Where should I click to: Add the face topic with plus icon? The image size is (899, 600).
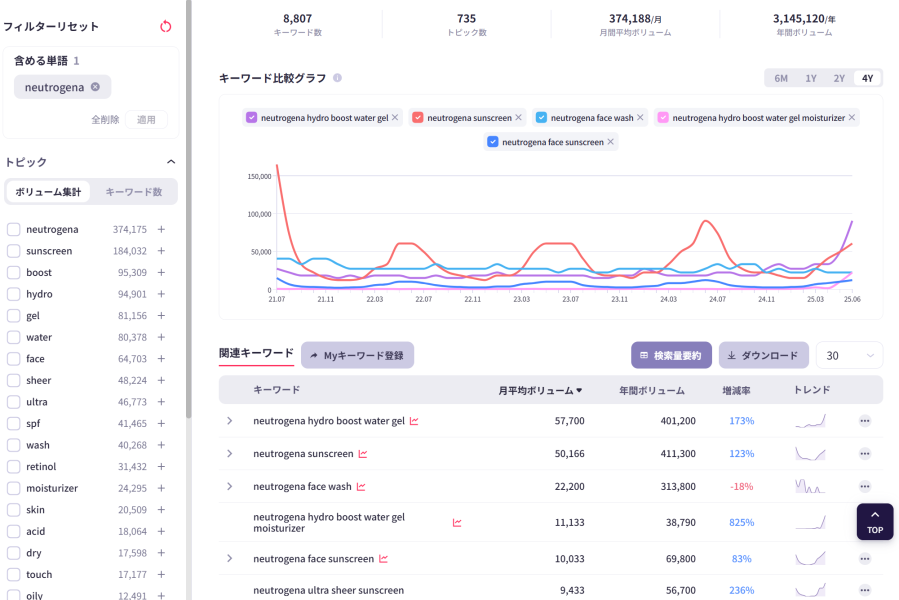162,359
